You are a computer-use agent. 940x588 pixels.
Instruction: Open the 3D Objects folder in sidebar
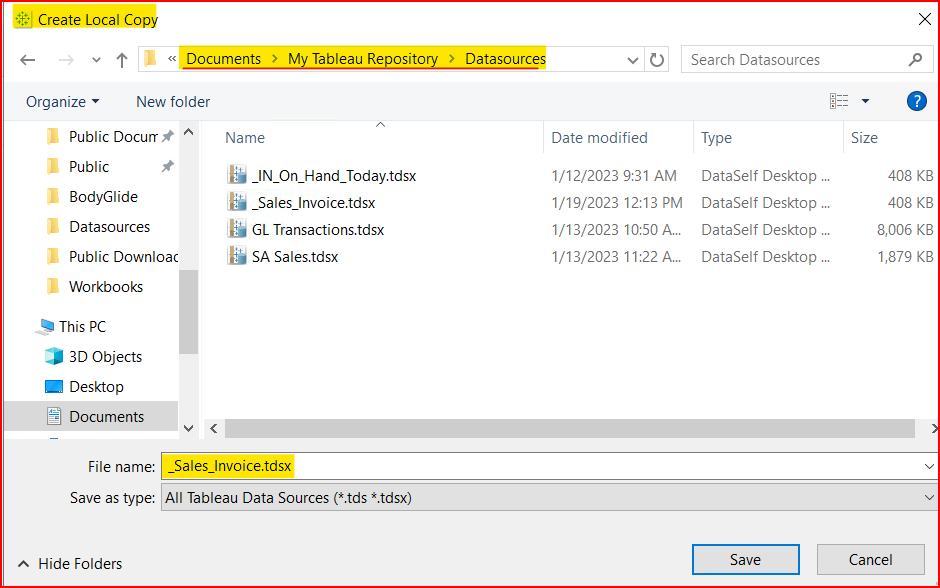[x=105, y=357]
